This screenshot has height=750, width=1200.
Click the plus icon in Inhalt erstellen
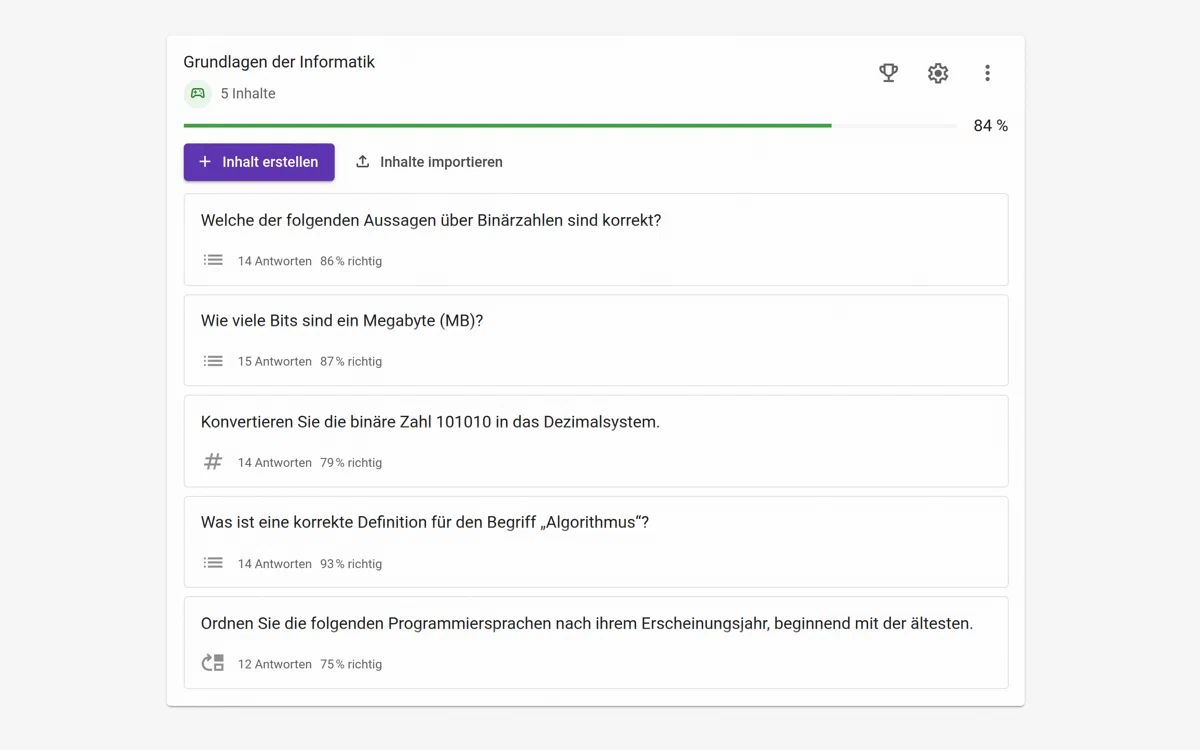click(205, 162)
